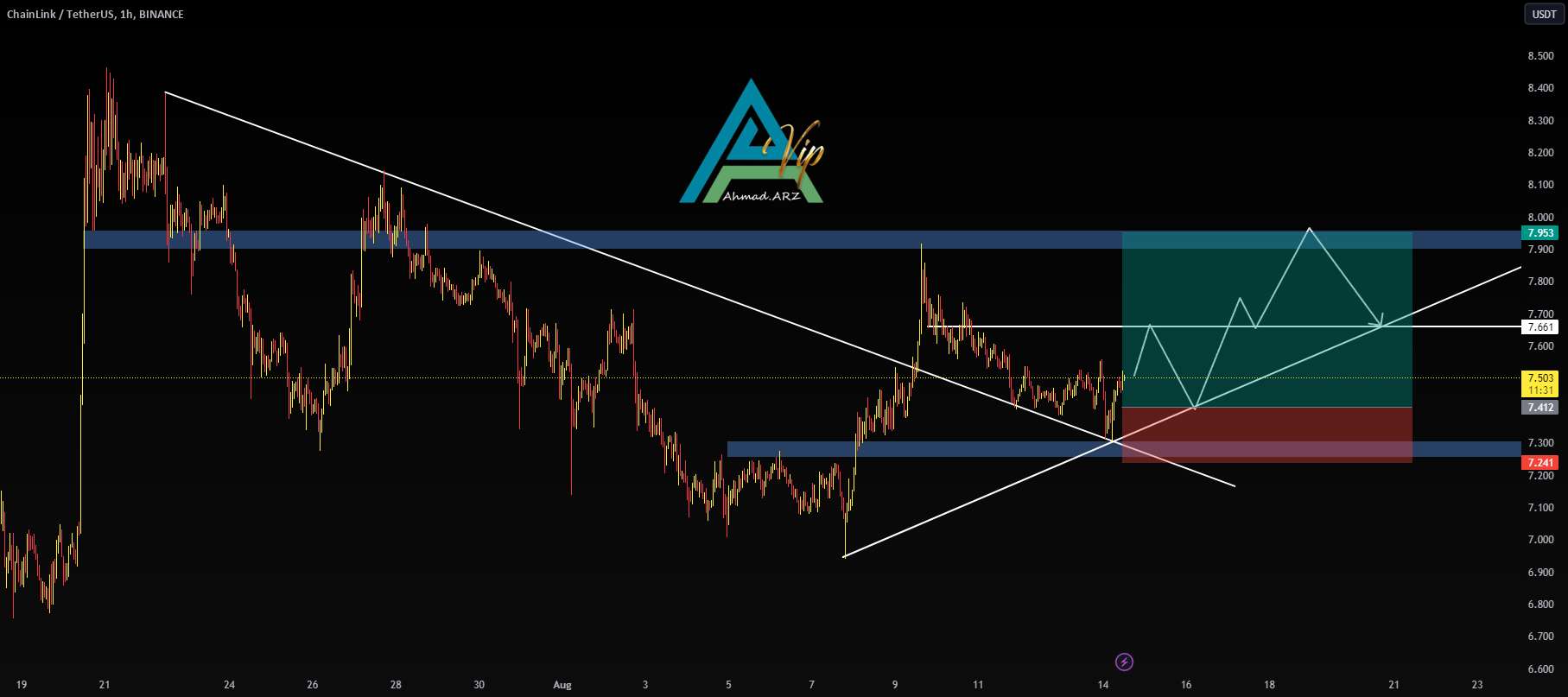Click the 11:31 candle countdown label
This screenshot has height=697, width=1568.
point(1539,390)
